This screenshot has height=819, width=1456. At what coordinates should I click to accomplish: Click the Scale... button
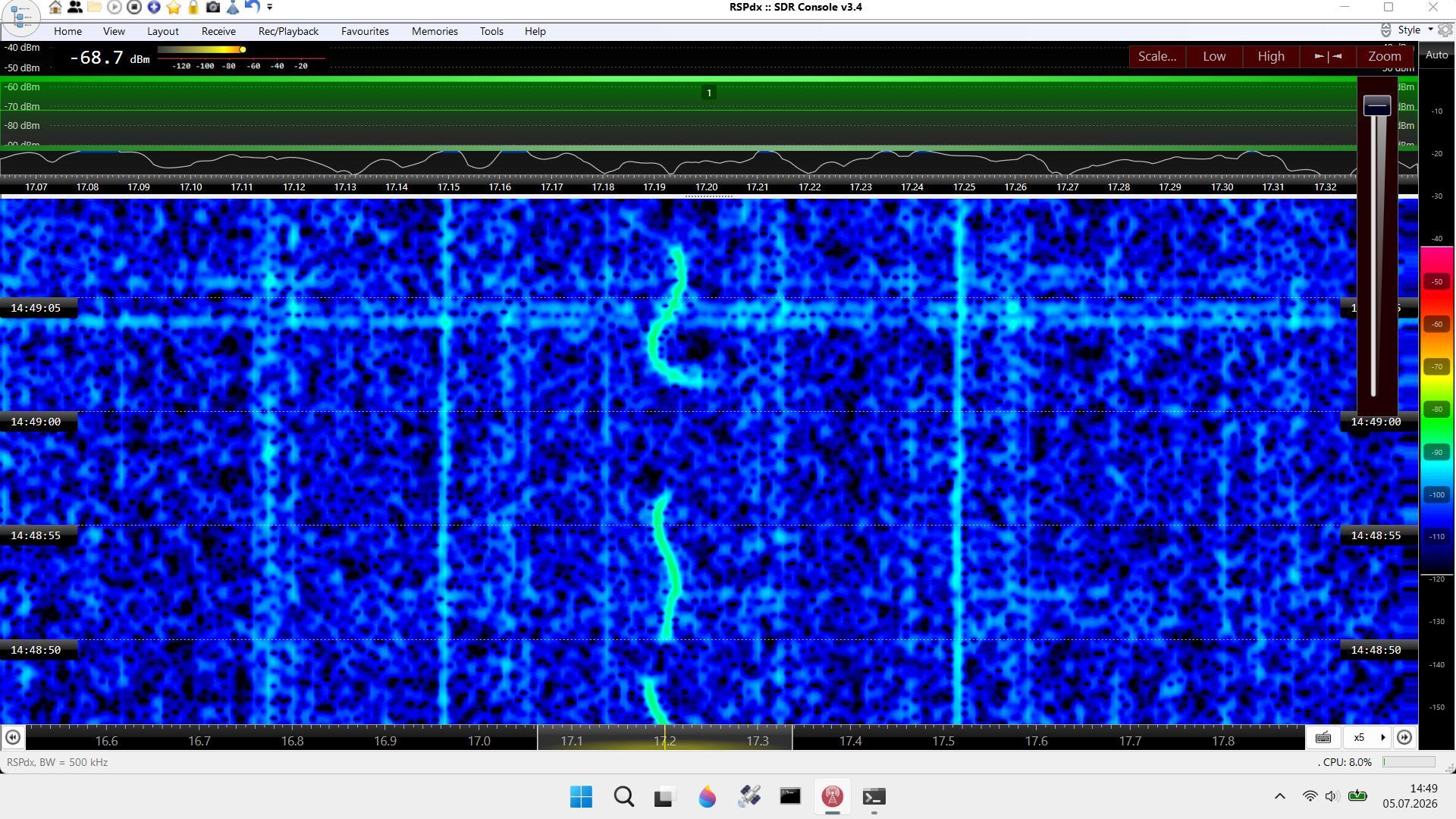click(x=1157, y=56)
